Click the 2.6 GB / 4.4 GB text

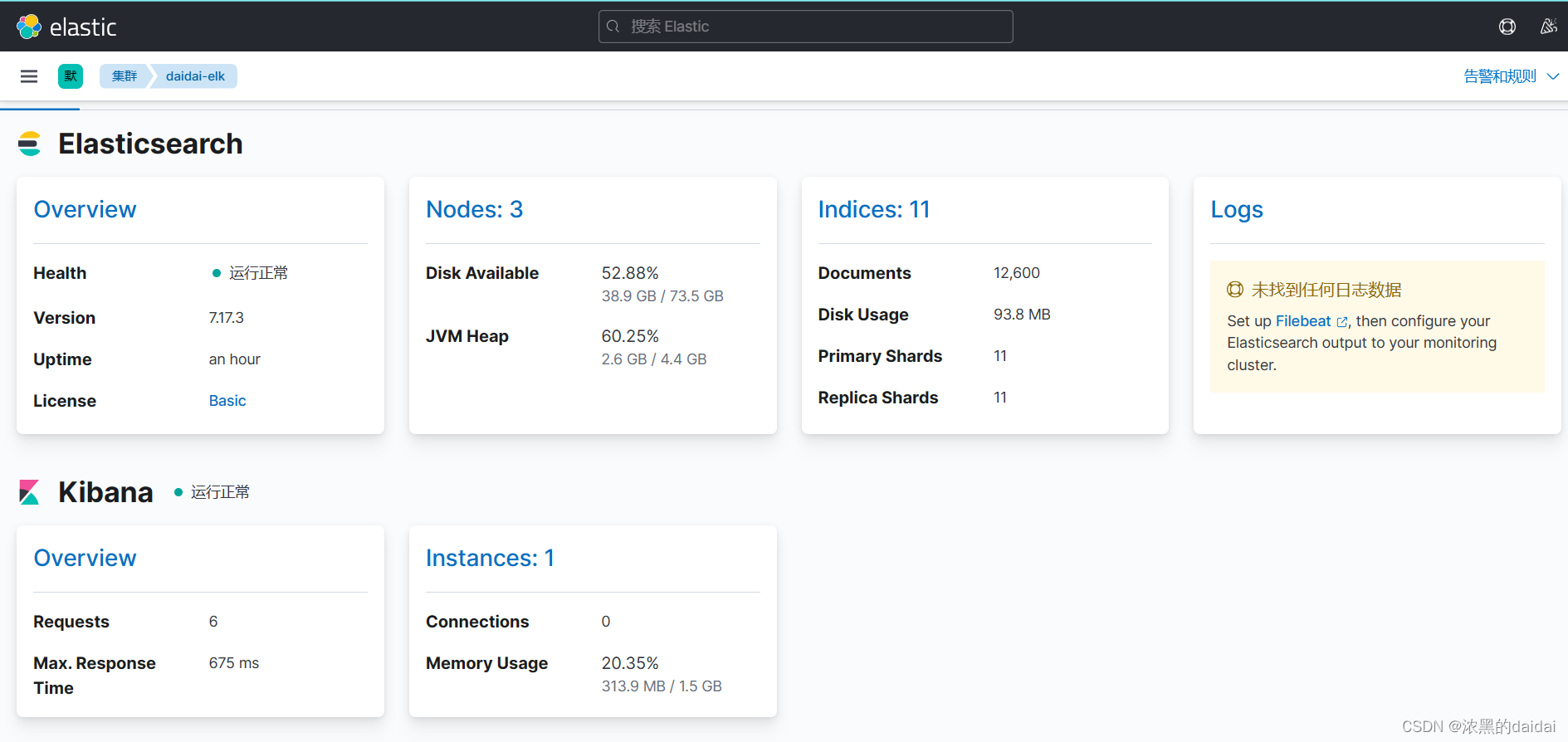(654, 359)
